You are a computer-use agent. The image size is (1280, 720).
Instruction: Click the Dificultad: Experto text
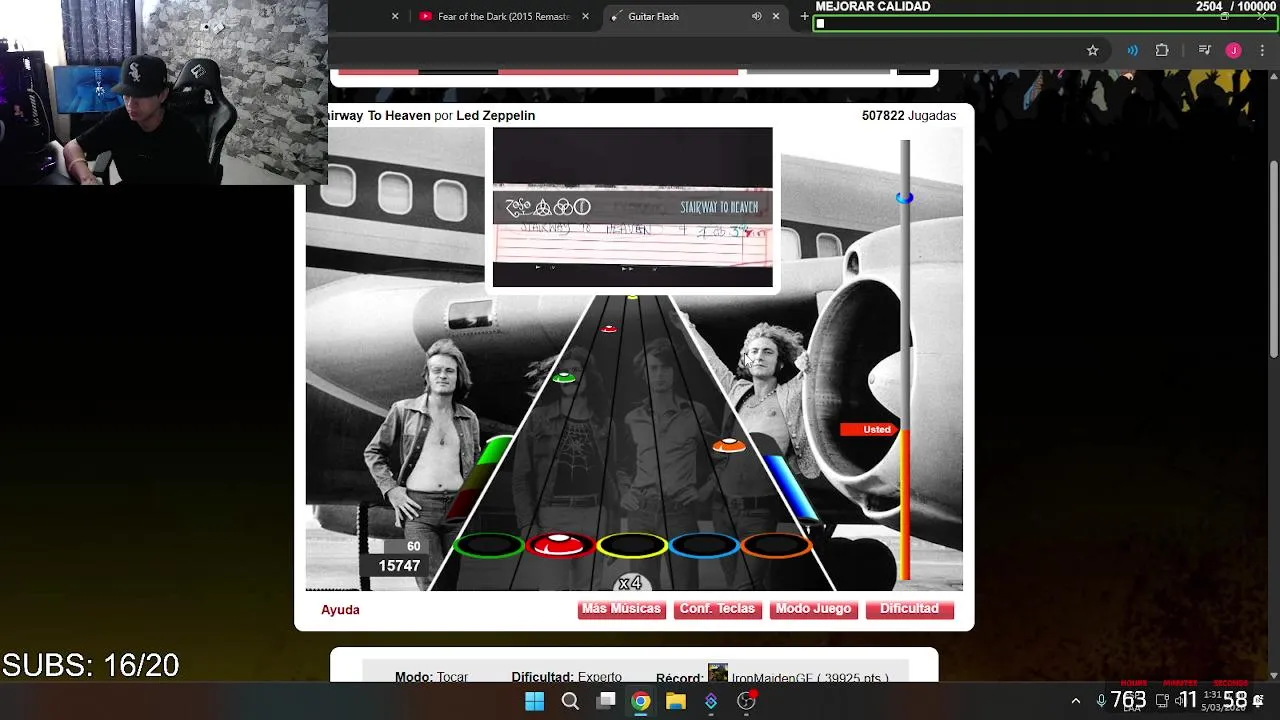[566, 677]
